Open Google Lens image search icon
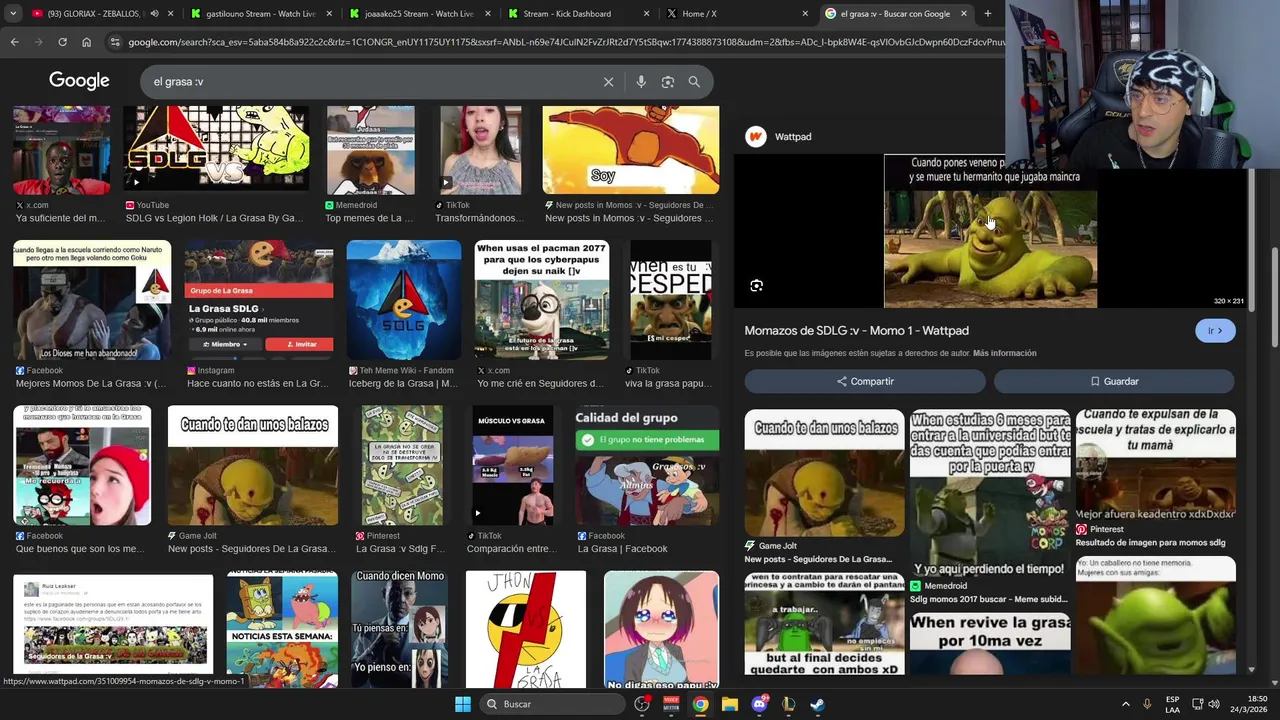 pos(668,82)
